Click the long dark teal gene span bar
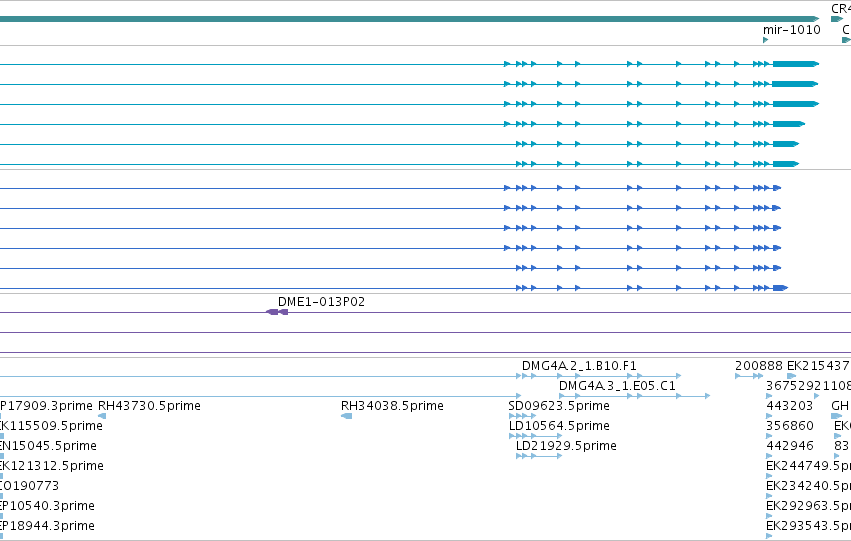851x541 pixels. (409, 19)
